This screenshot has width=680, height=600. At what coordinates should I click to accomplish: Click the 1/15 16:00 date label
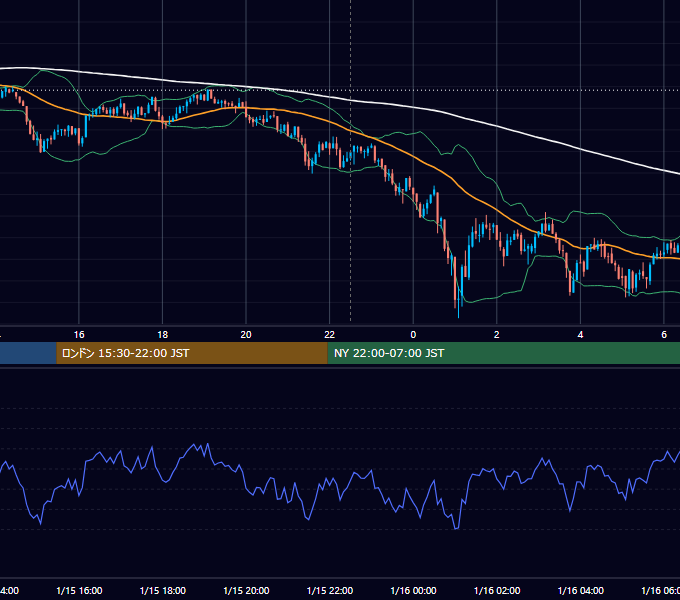click(79, 590)
